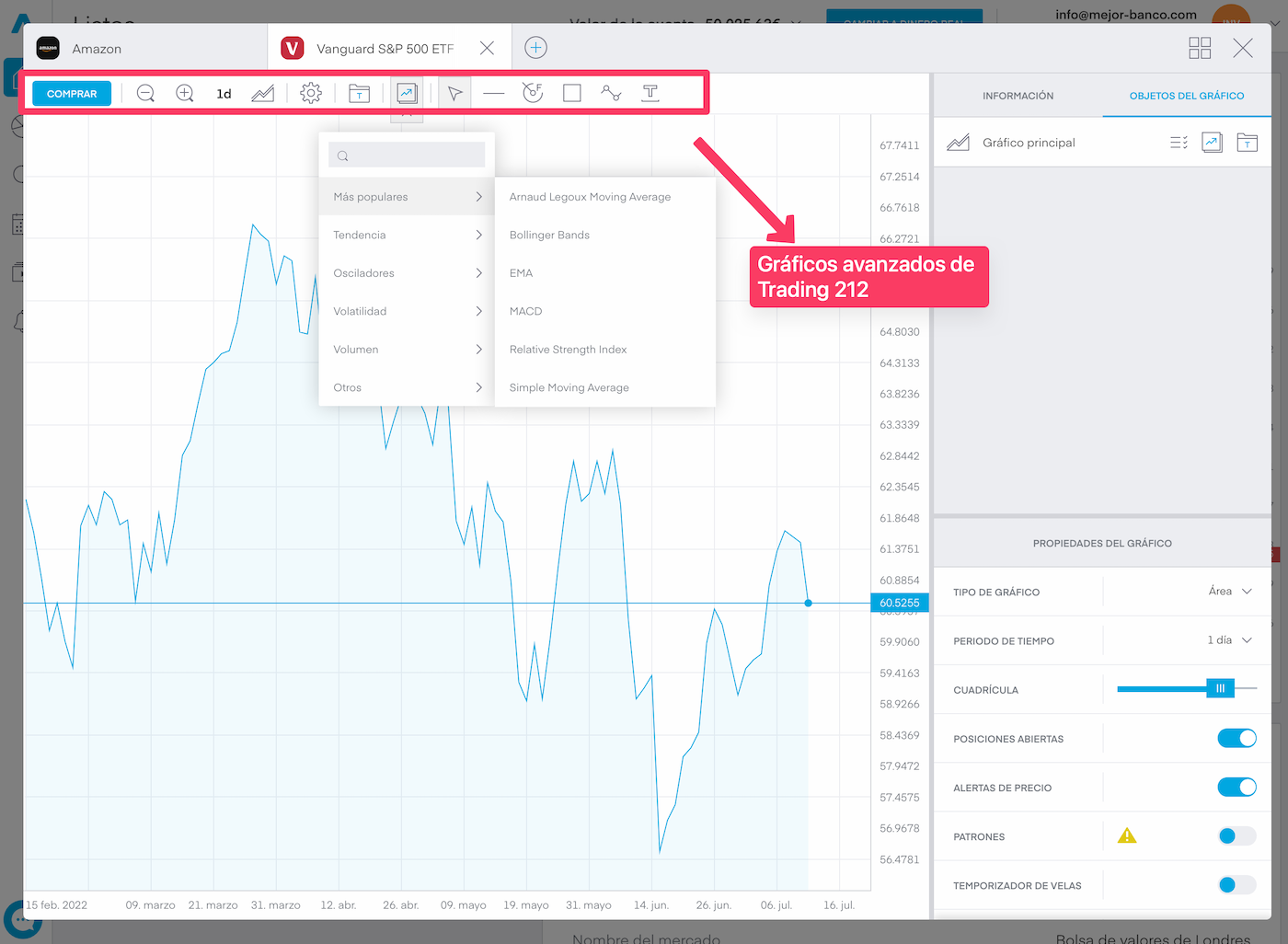This screenshot has height=944, width=1288.
Task: Expand the Tendencia category
Action: tap(407, 236)
